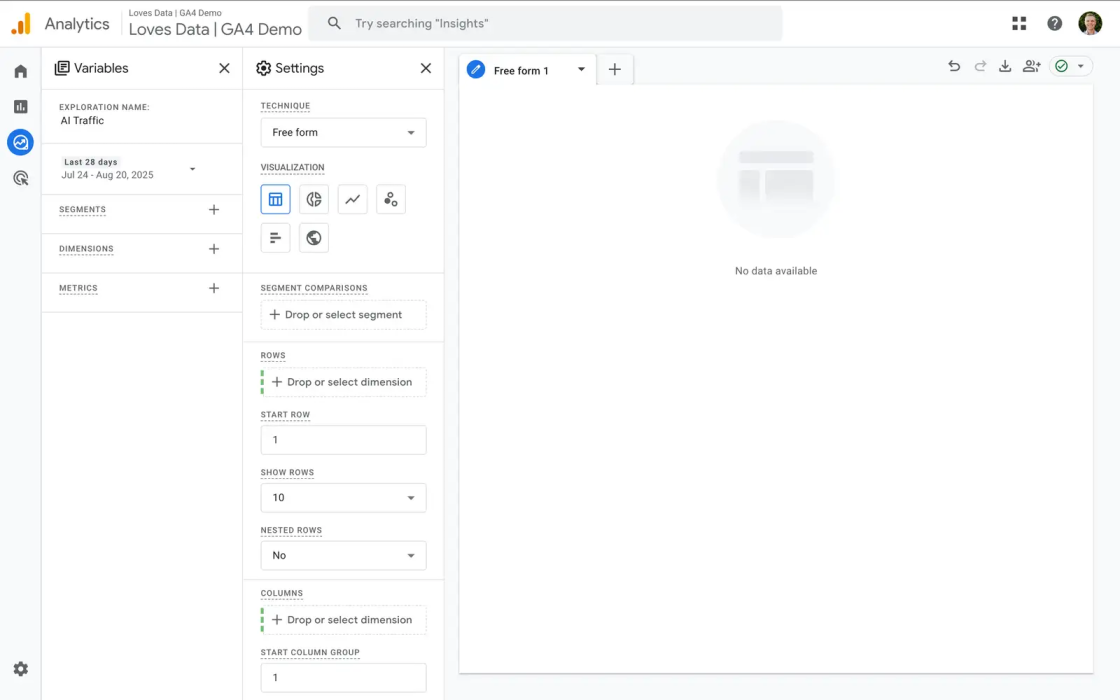The width and height of the screenshot is (1120, 700).
Task: Open the Nested Rows dropdown
Action: click(x=343, y=555)
